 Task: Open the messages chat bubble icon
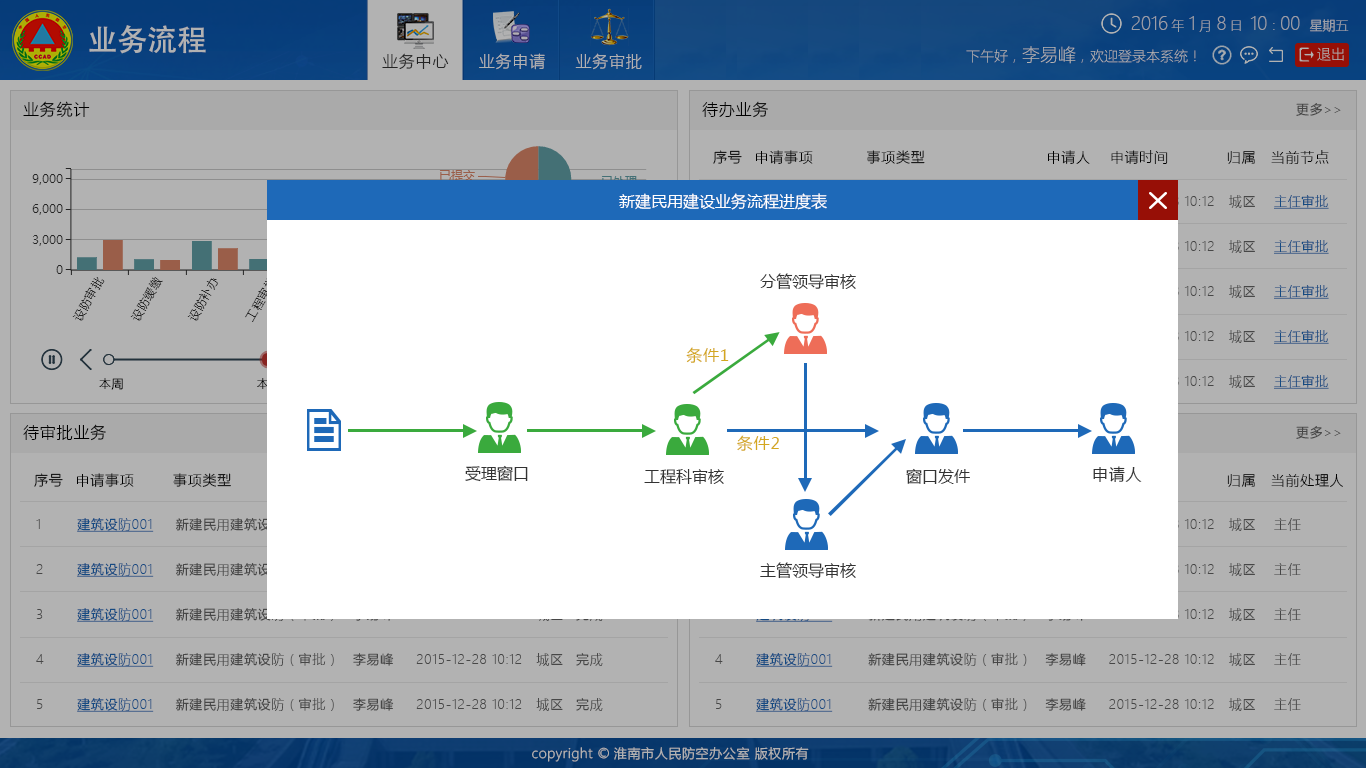point(1249,55)
